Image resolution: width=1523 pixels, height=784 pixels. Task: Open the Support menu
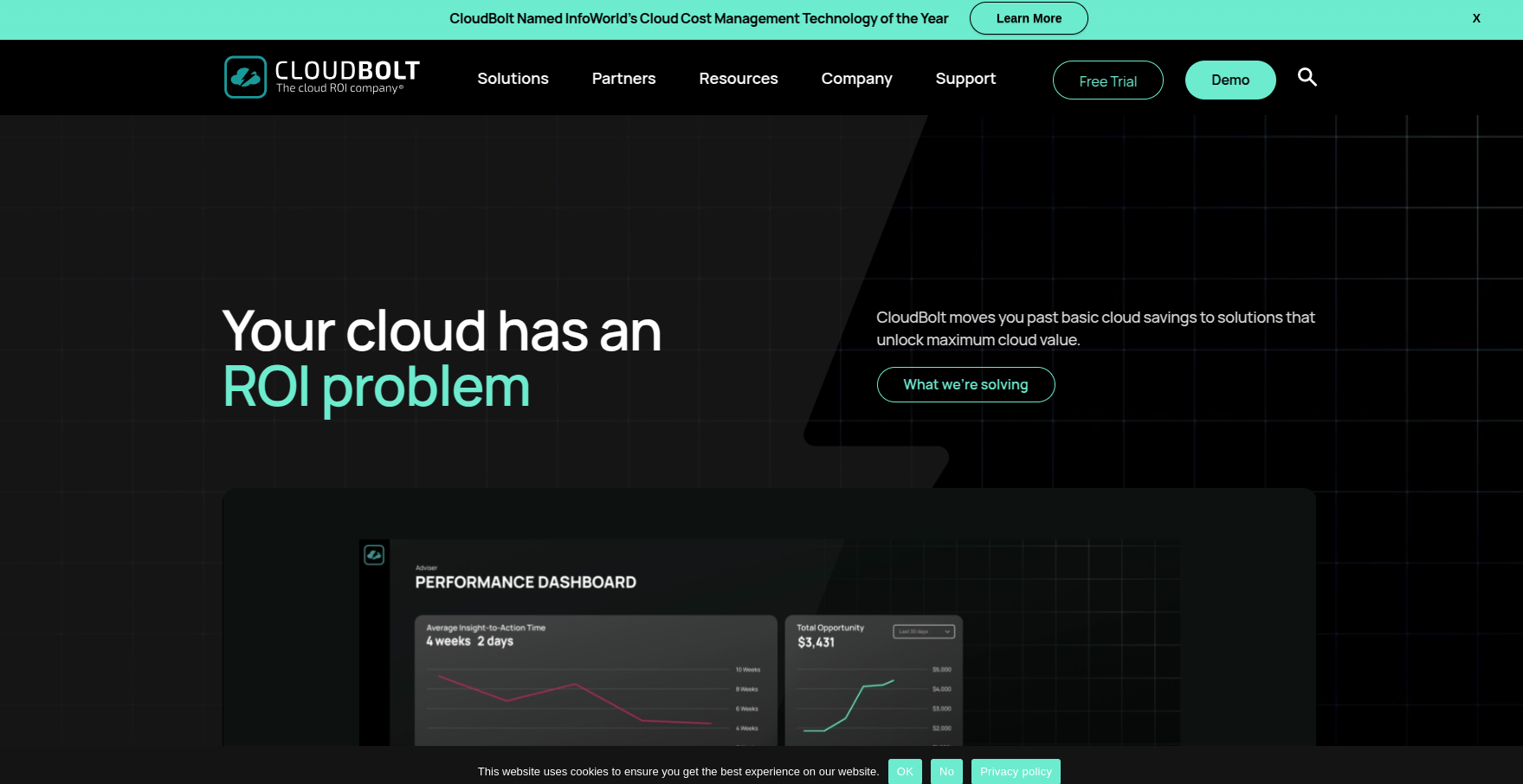point(965,79)
